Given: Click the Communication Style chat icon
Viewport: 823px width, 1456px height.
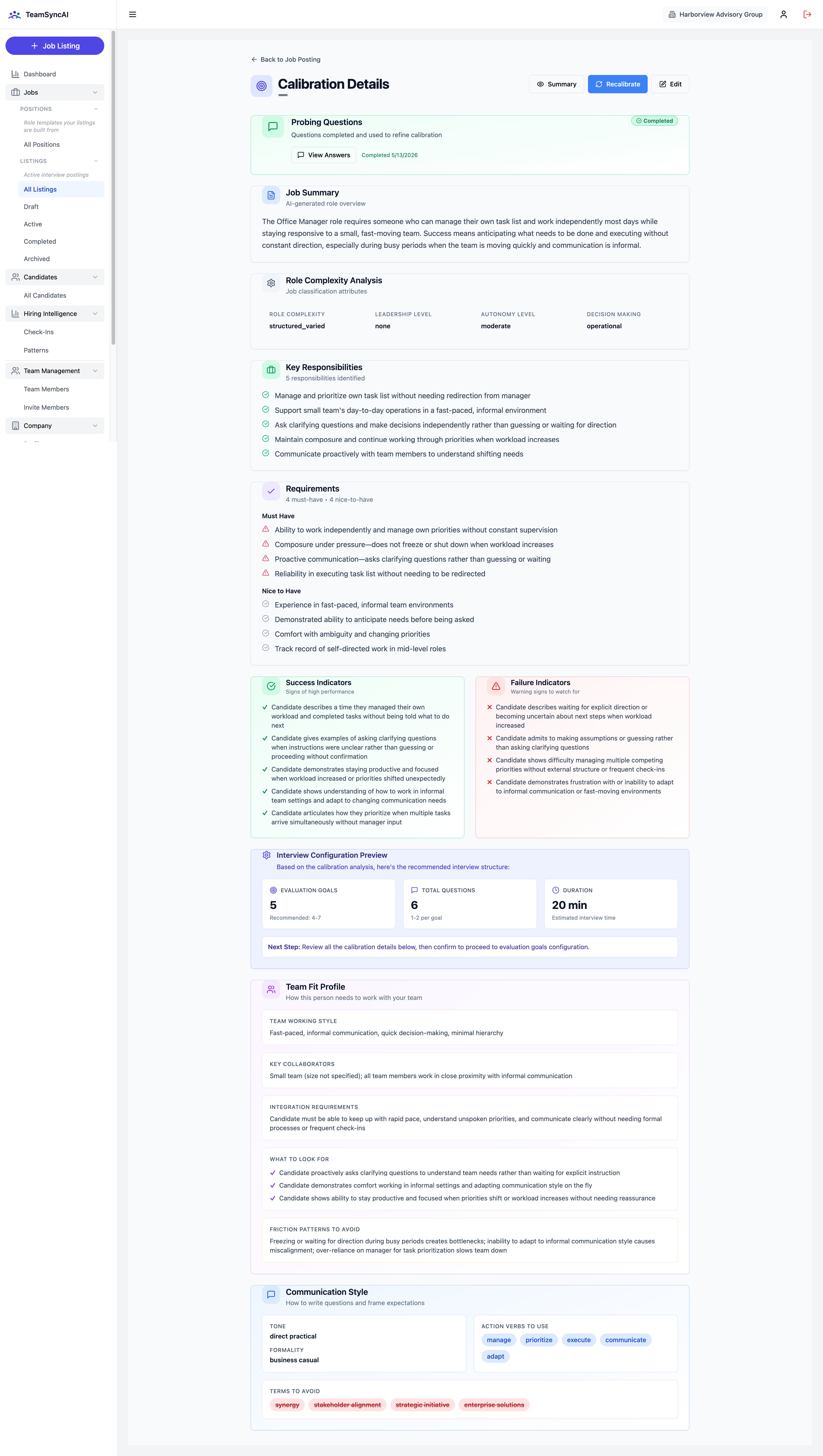Looking at the screenshot, I should (x=271, y=1295).
